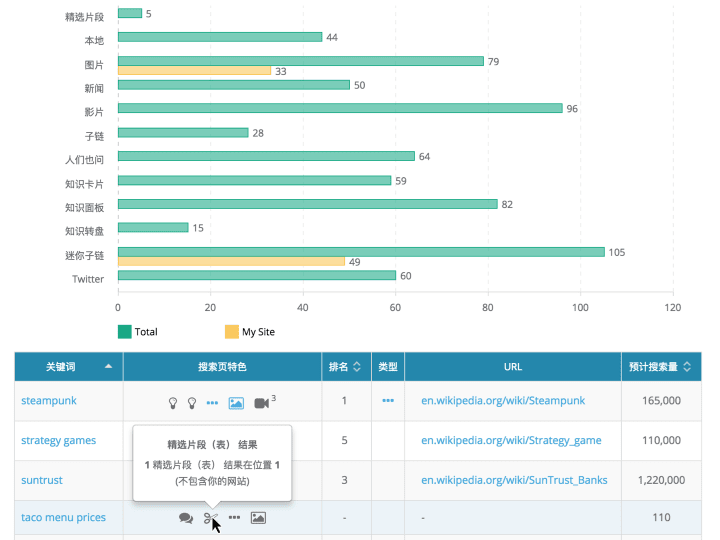The width and height of the screenshot is (720, 540).
Task: Click speech bubbles icon in taco menu prices row
Action: [x=186, y=518]
